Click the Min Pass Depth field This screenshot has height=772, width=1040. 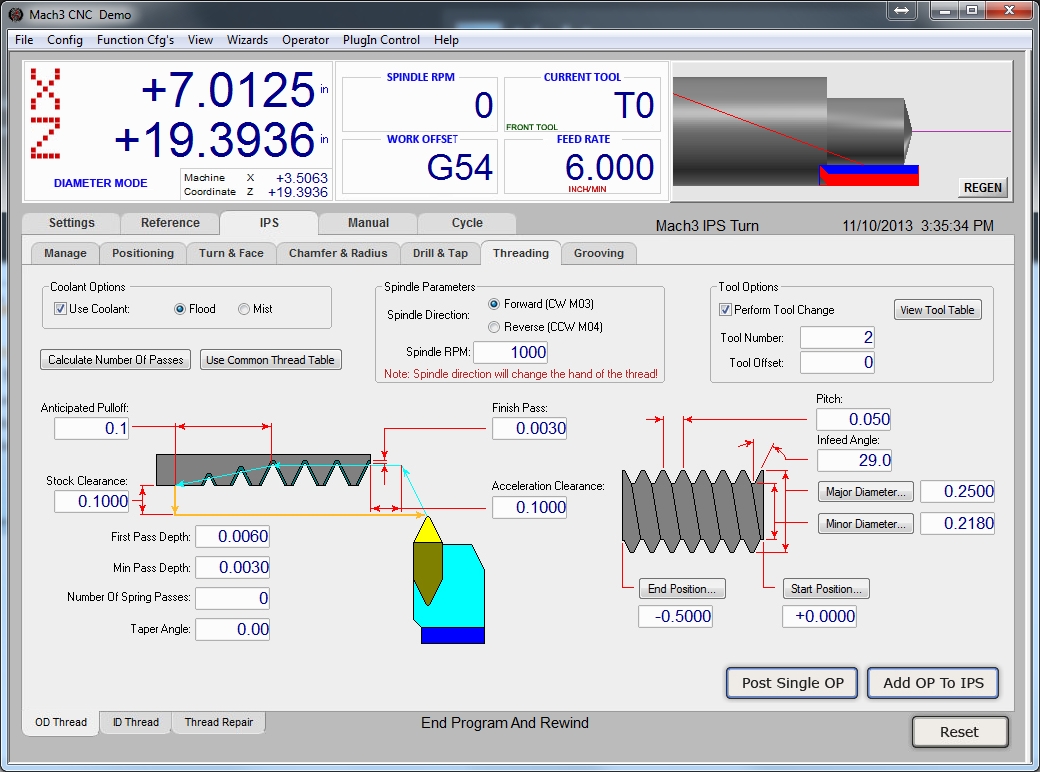click(232, 567)
